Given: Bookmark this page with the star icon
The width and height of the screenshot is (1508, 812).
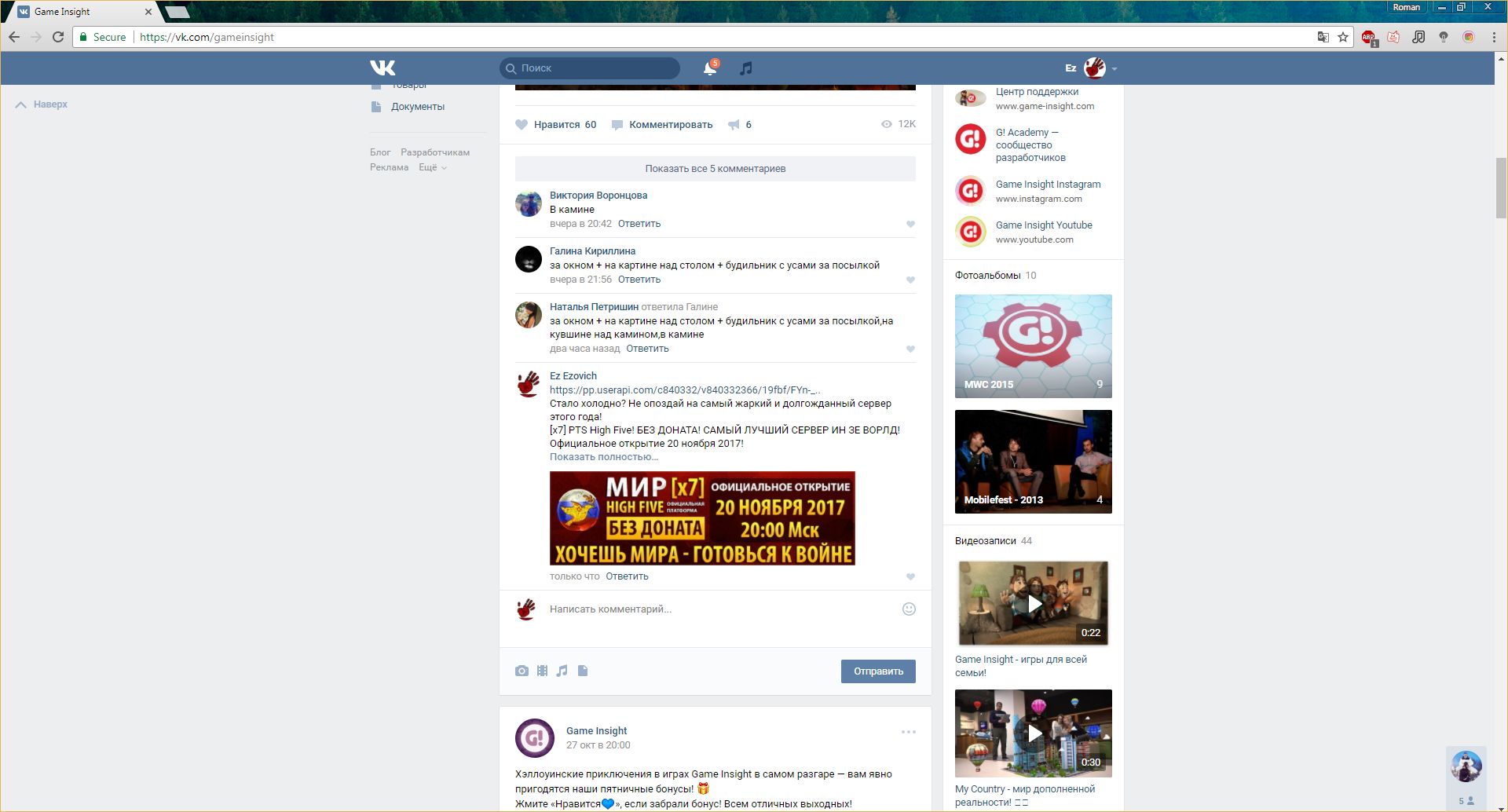Looking at the screenshot, I should [1343, 37].
